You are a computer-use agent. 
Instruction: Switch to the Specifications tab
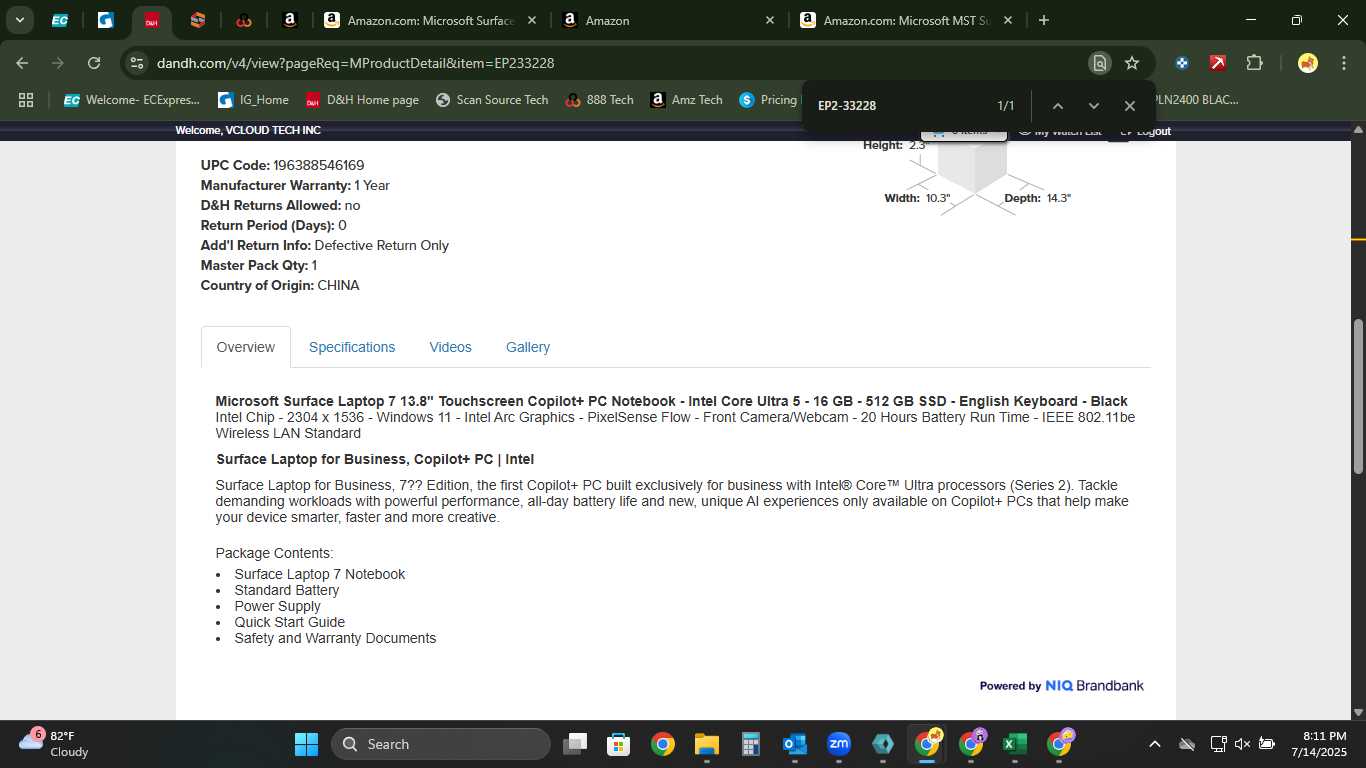[352, 347]
